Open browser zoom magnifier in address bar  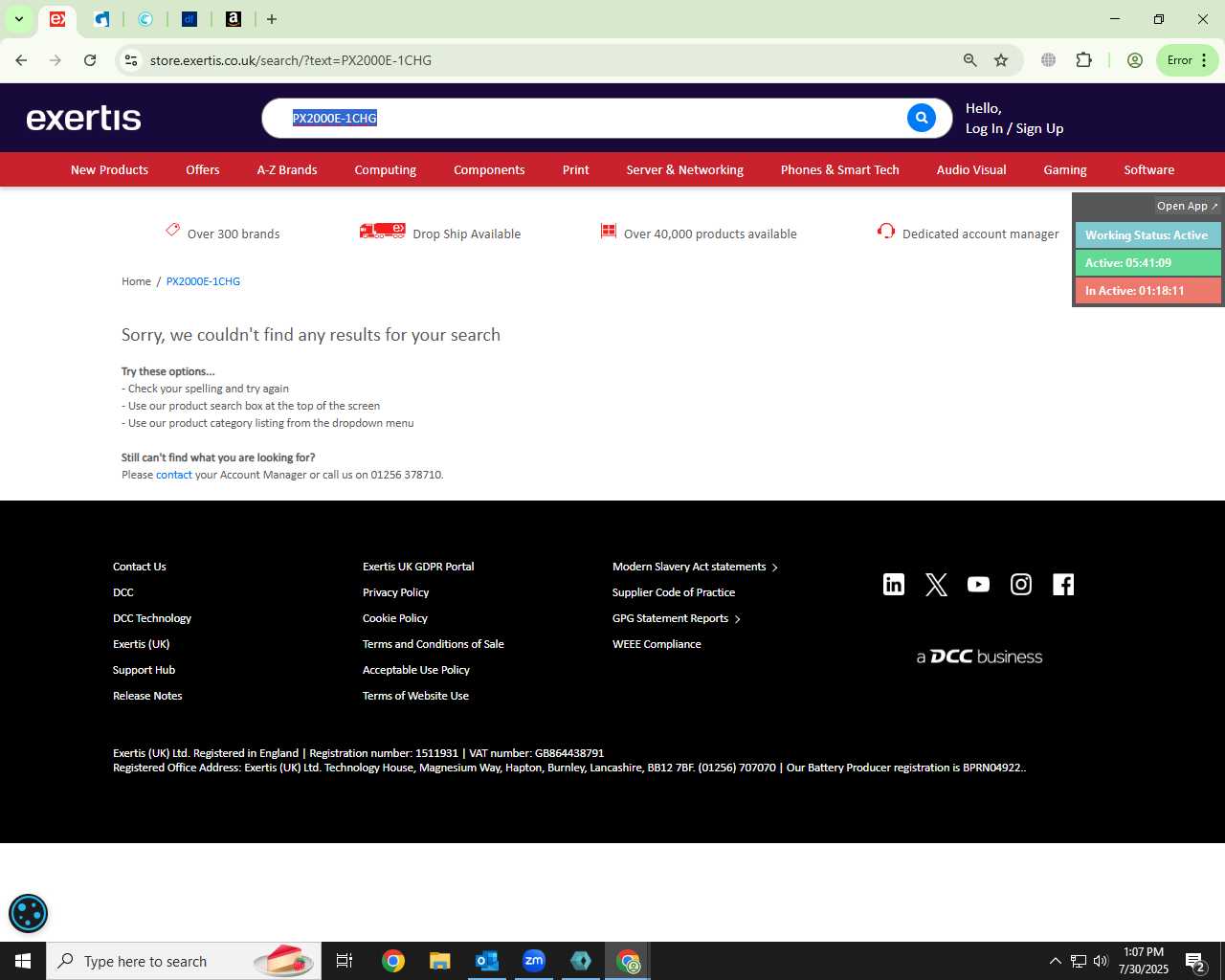(x=970, y=60)
